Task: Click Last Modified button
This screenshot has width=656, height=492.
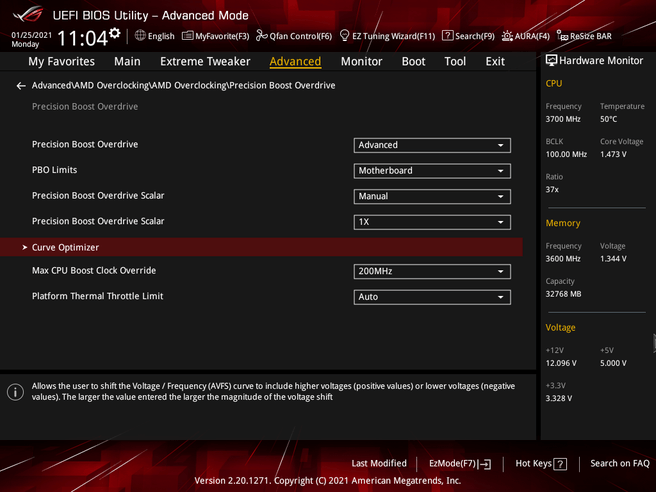Action: (379, 464)
